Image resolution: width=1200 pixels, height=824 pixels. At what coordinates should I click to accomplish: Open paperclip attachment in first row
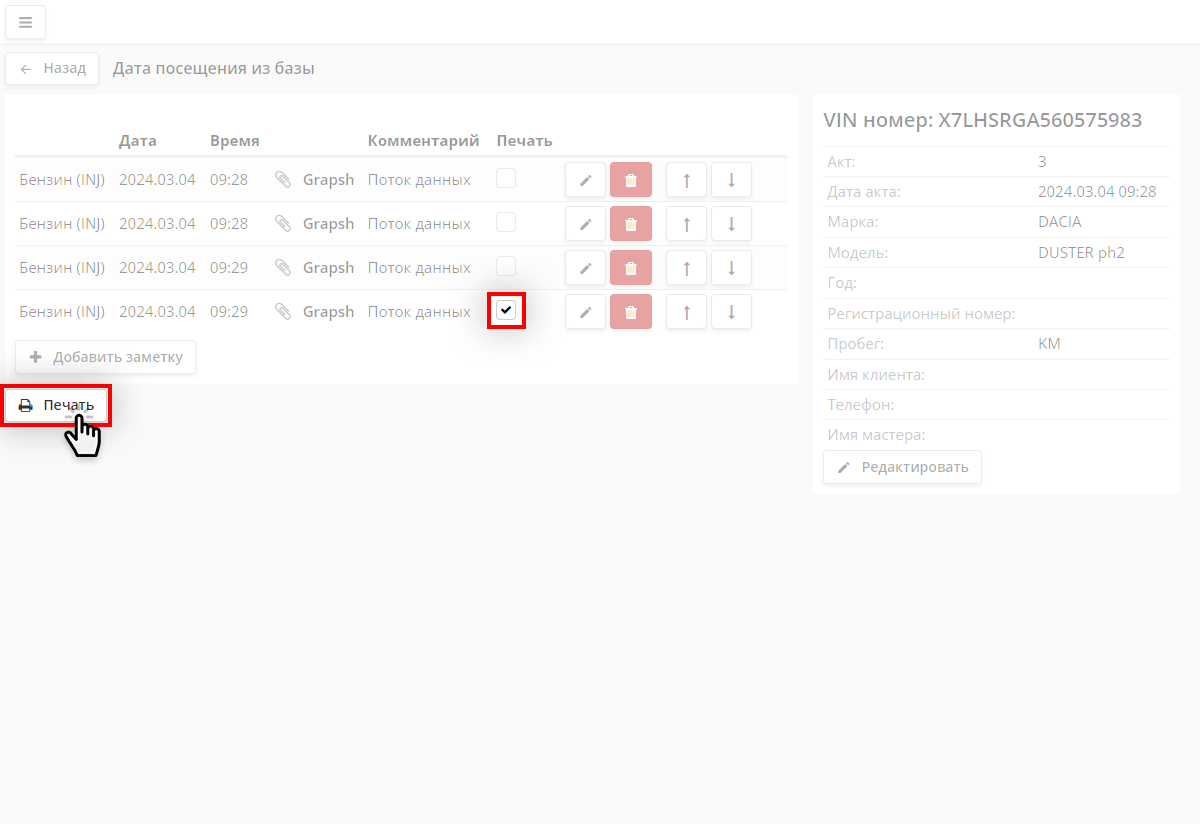(283, 180)
